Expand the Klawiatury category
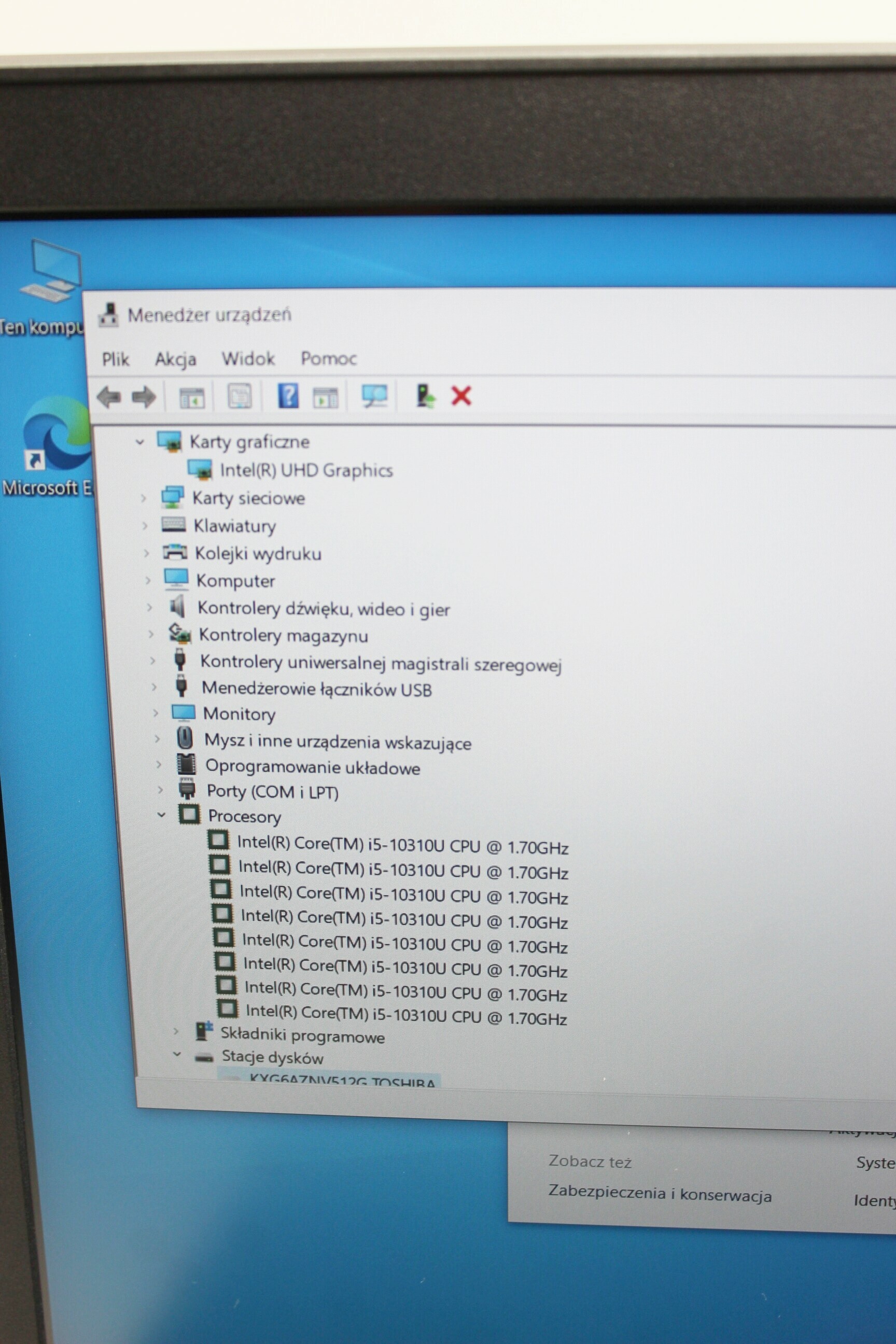 (x=145, y=526)
